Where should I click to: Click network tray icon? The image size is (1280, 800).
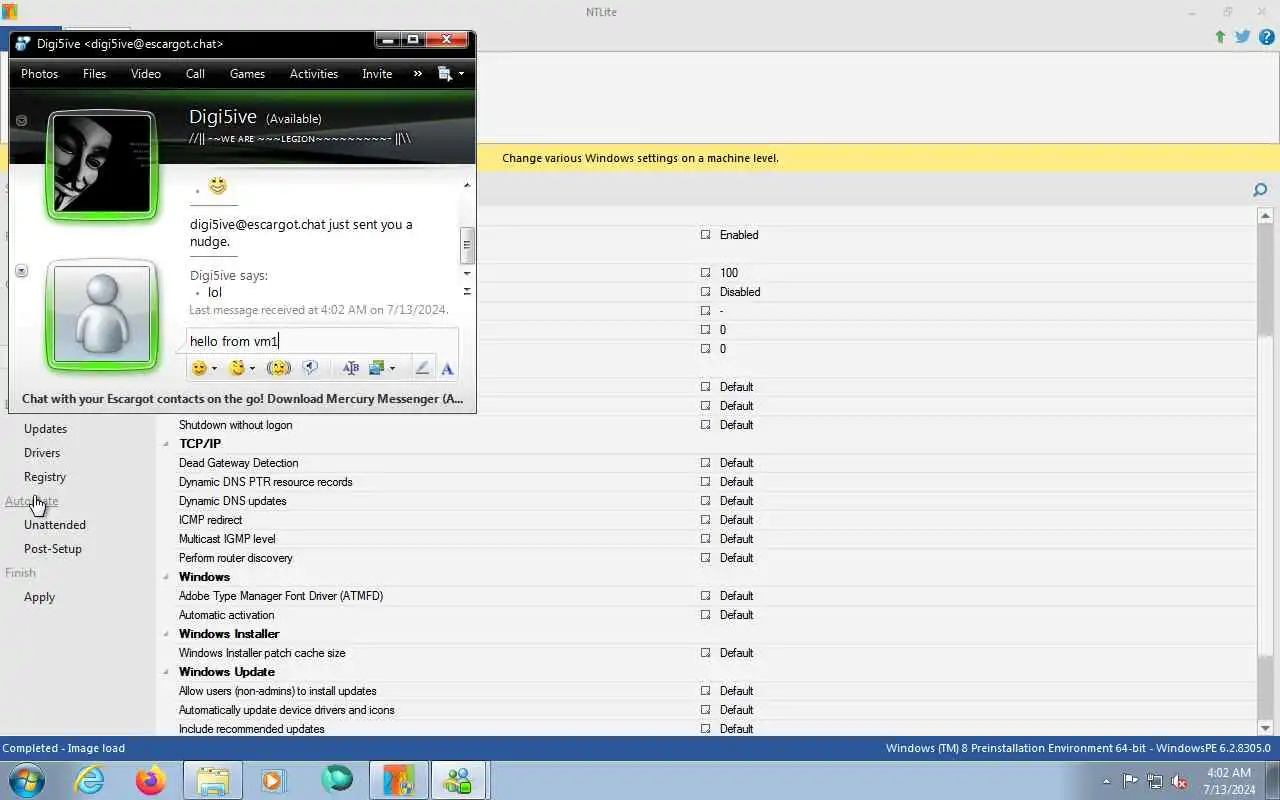tap(1155, 781)
